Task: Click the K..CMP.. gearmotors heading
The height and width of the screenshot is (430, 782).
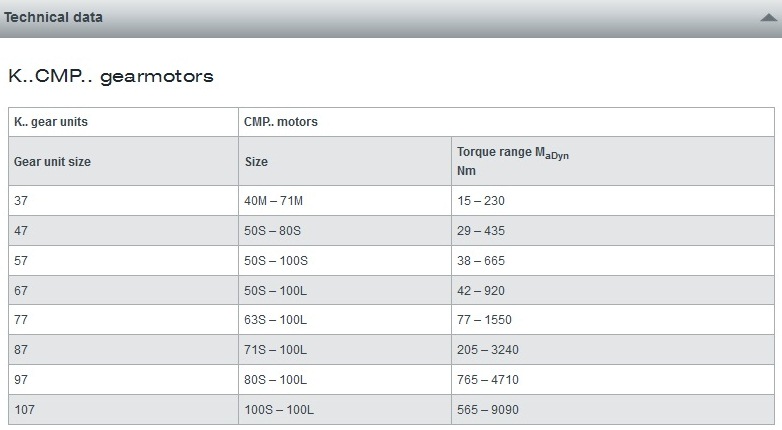Action: 111,76
